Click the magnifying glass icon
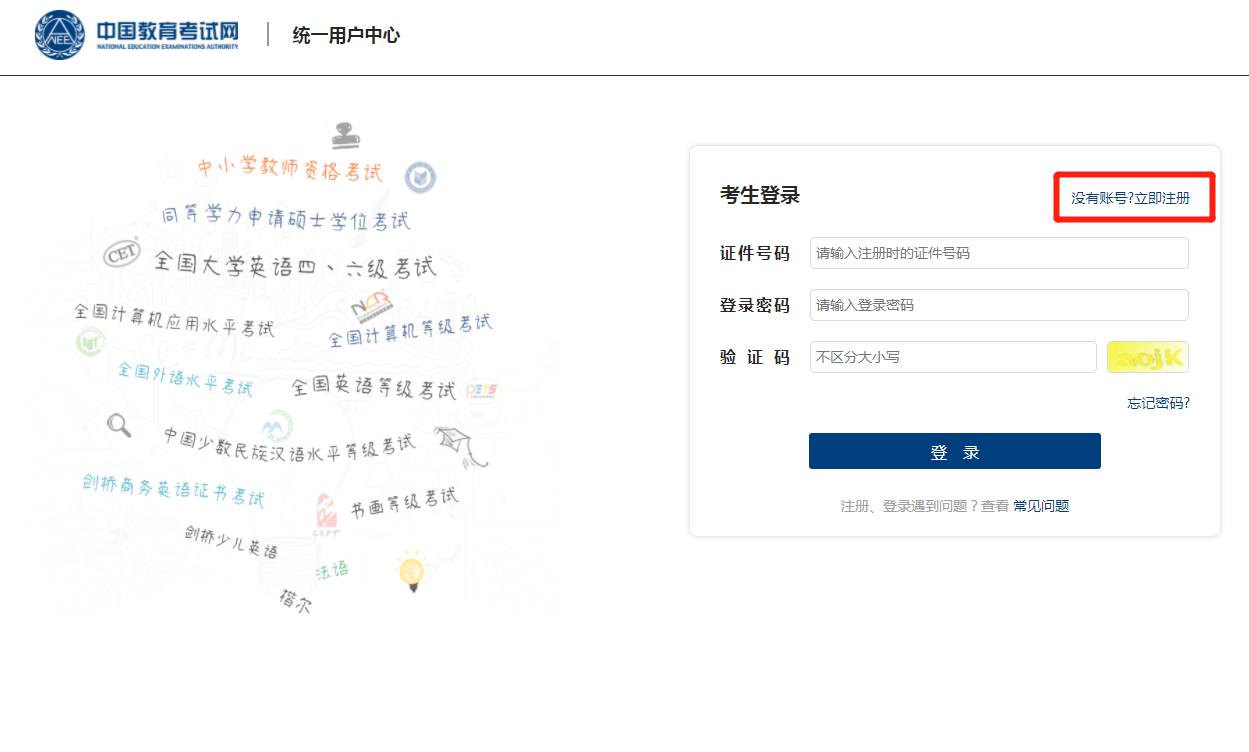The height and width of the screenshot is (752, 1249). [x=119, y=425]
